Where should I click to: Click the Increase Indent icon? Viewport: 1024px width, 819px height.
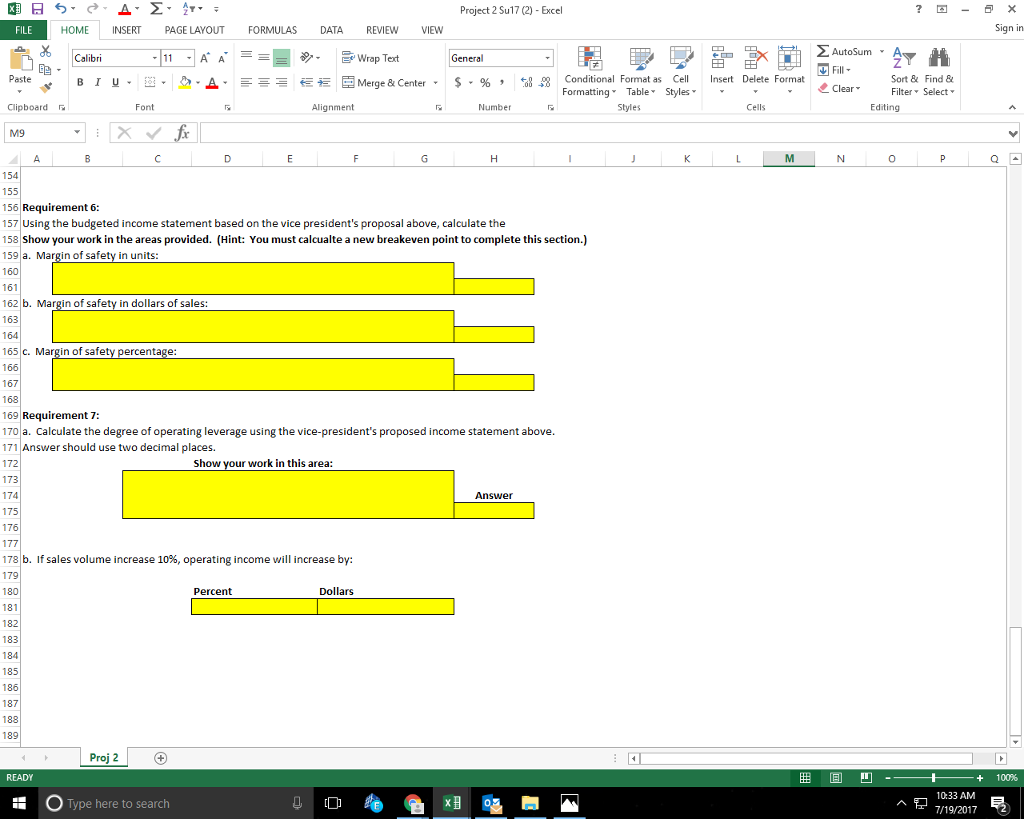click(323, 82)
